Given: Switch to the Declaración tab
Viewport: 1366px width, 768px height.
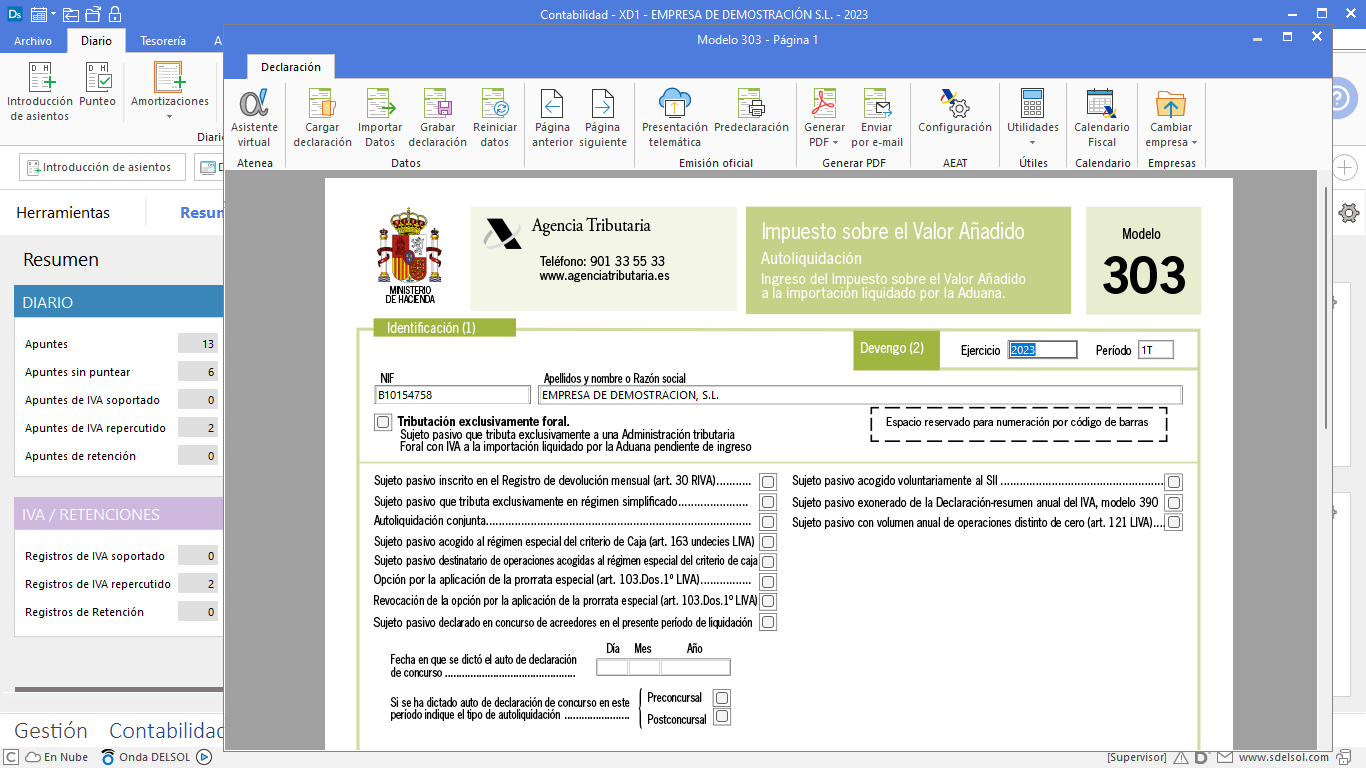Looking at the screenshot, I should coord(291,67).
